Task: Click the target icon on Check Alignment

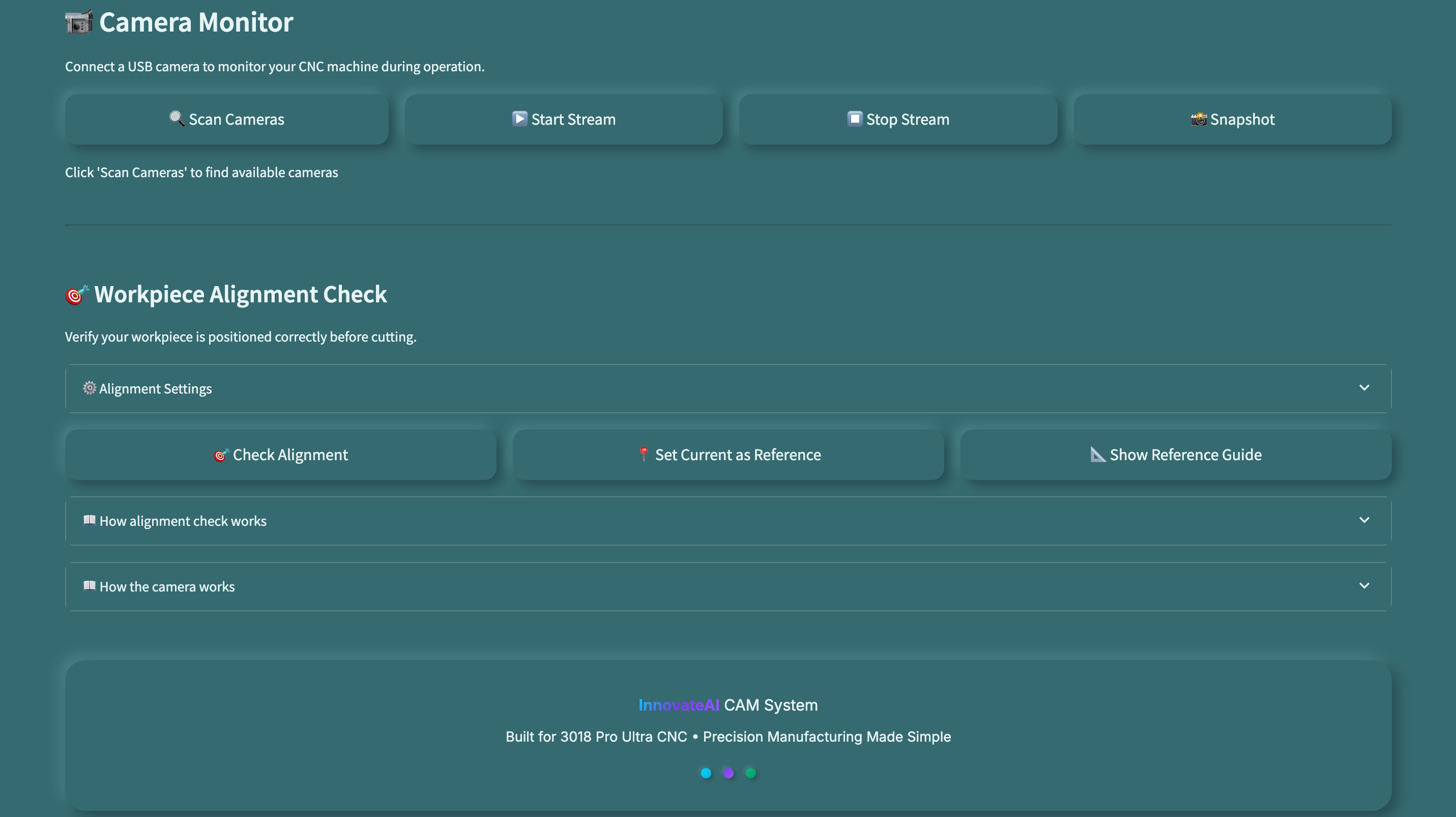Action: tap(220, 455)
